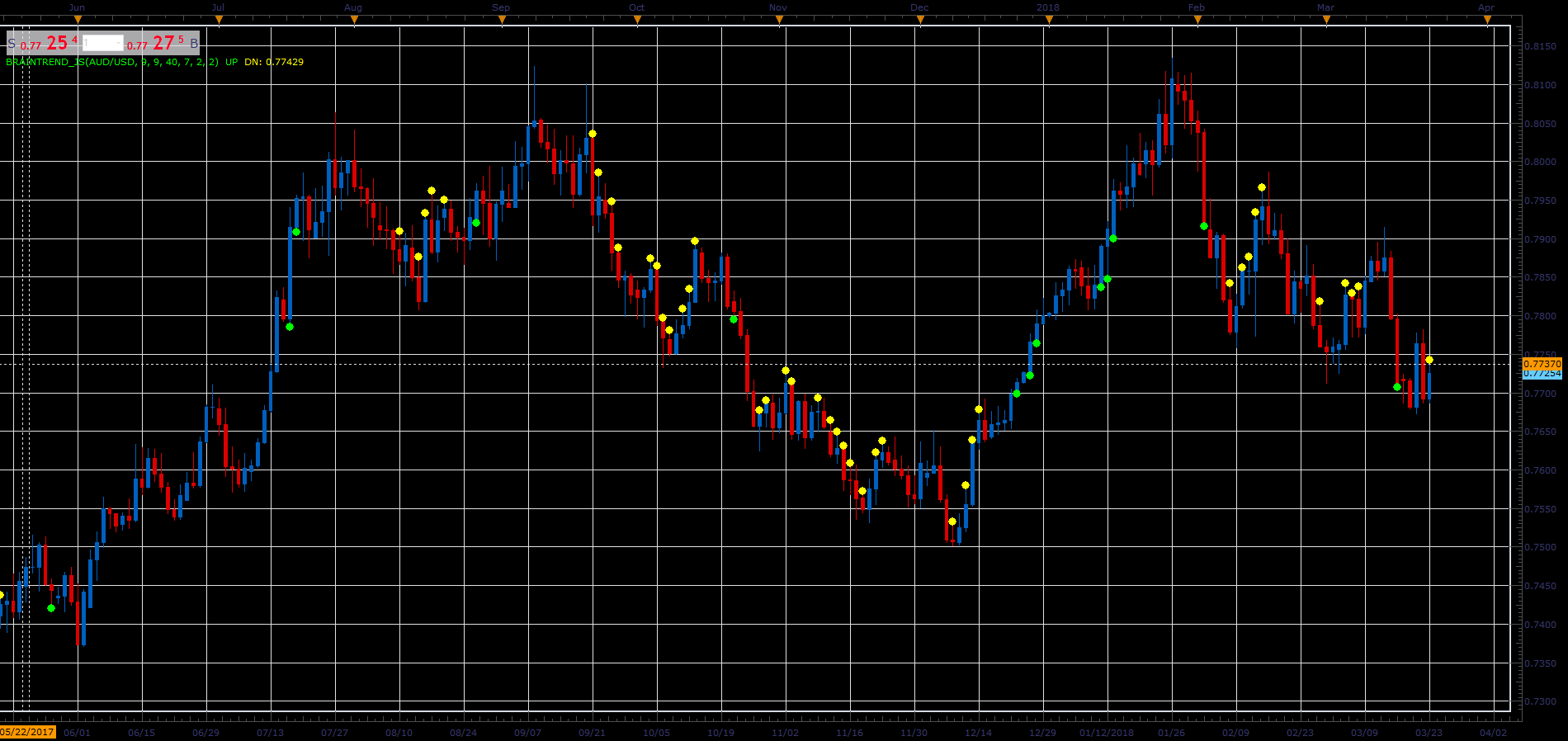The width and height of the screenshot is (1568, 741).
Task: Click the 09/07 date axis label
Action: 528,733
